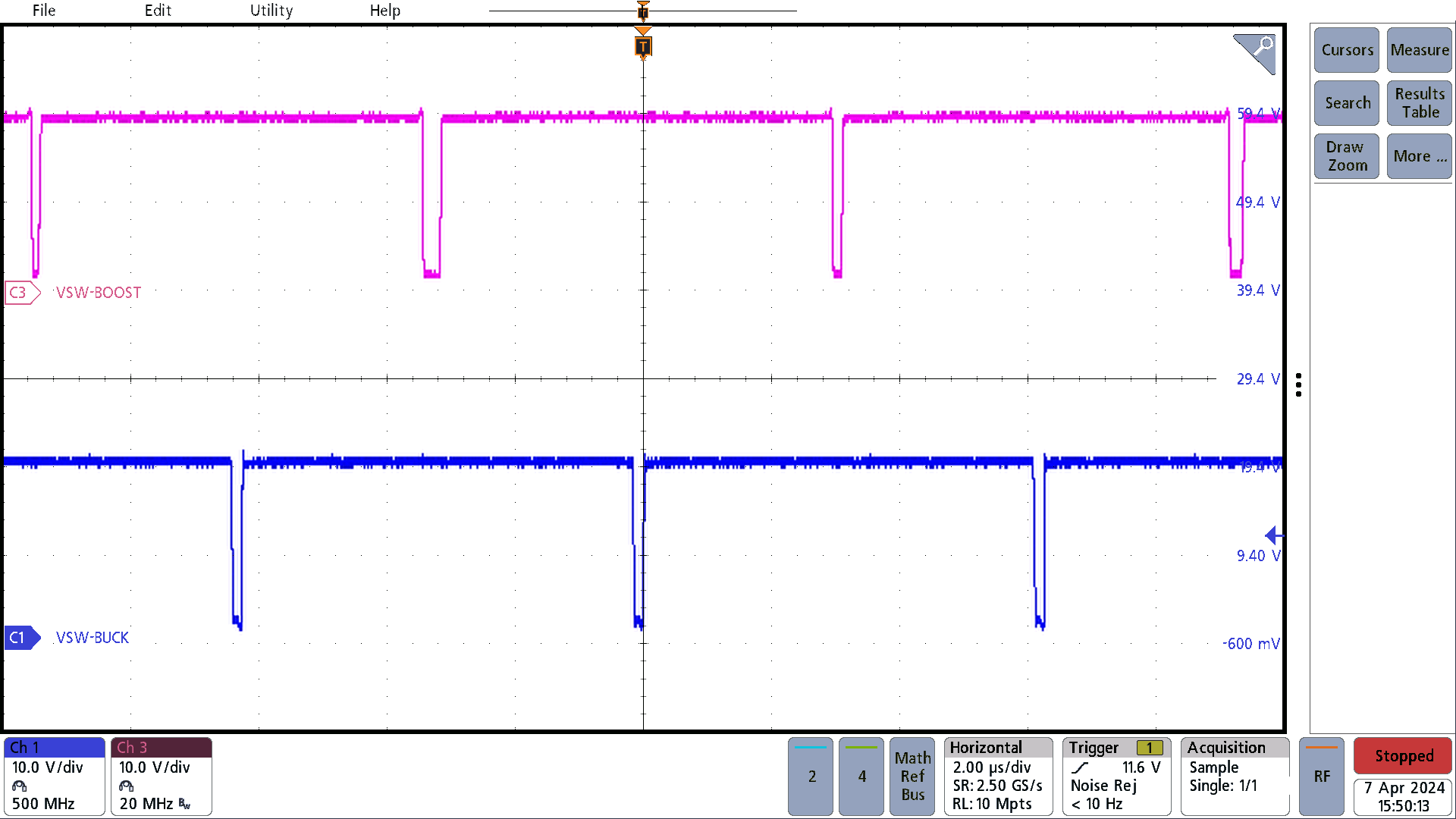The width and height of the screenshot is (1456, 819).
Task: Click the blue trigger level arrow indicator
Action: point(1274,535)
